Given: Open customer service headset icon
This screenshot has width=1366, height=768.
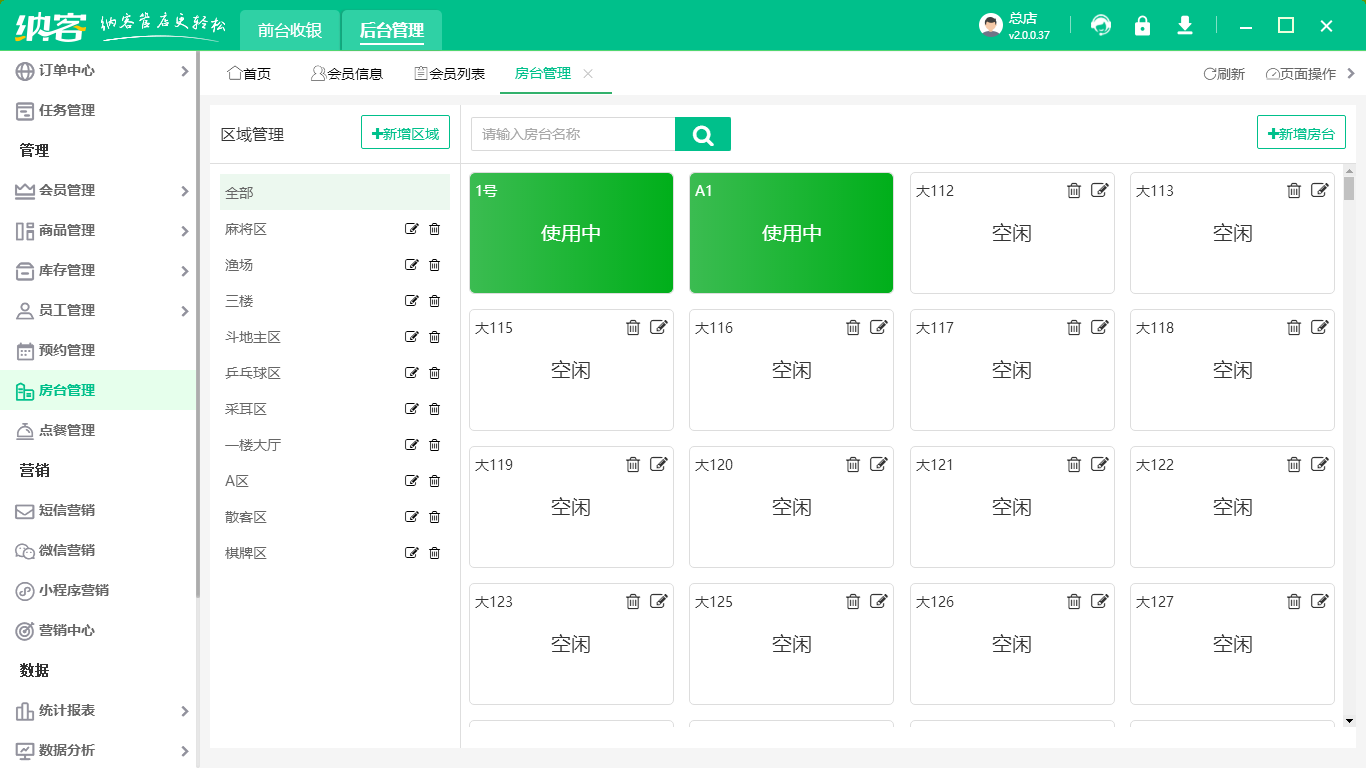Looking at the screenshot, I should click(1101, 26).
